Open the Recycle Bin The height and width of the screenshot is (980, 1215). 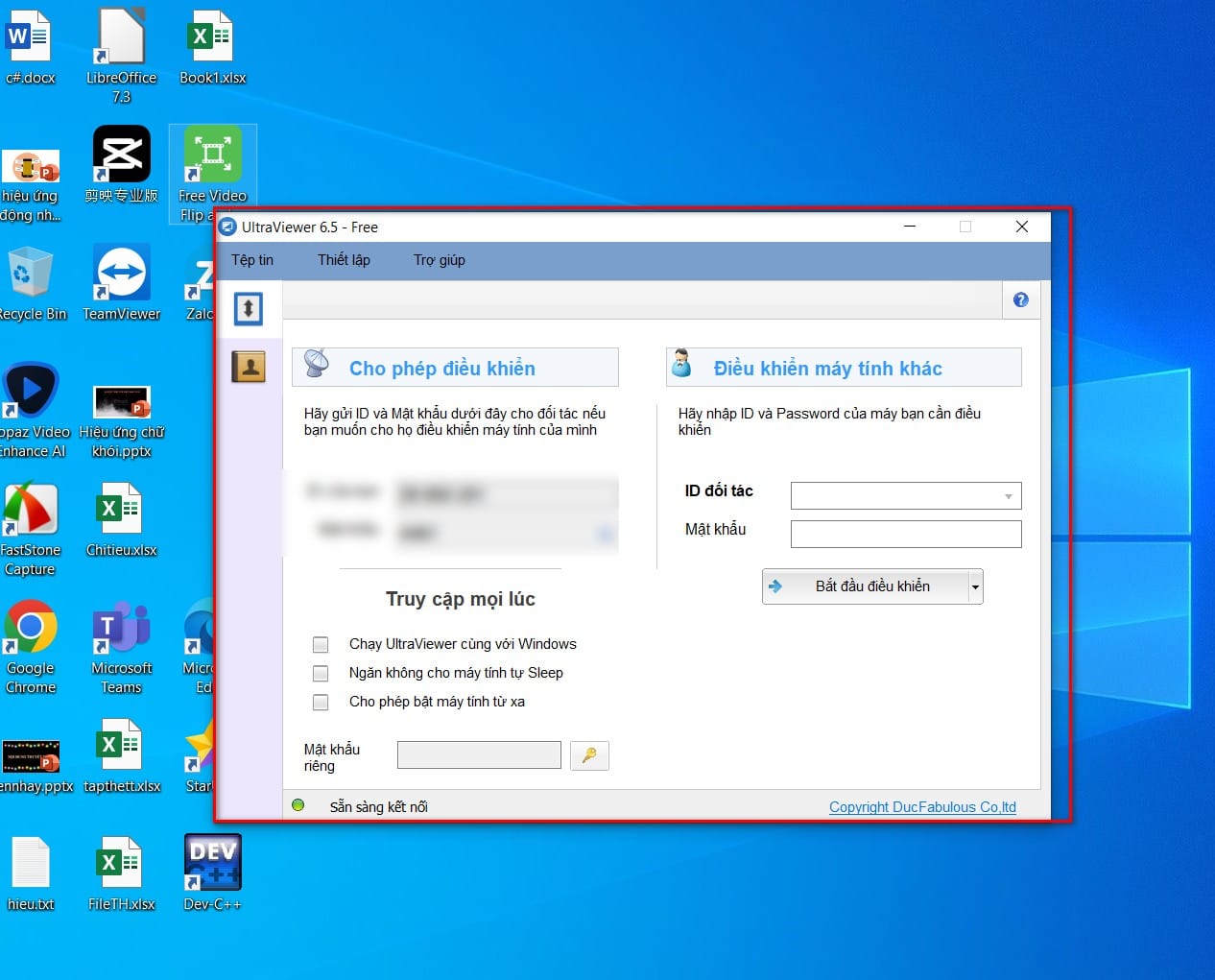tap(30, 283)
